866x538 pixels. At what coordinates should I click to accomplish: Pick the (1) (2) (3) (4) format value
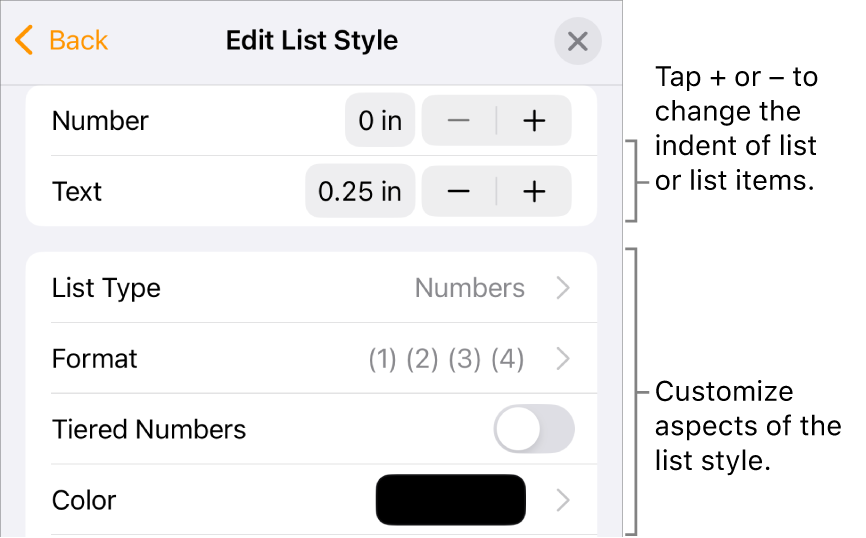[x=446, y=359]
